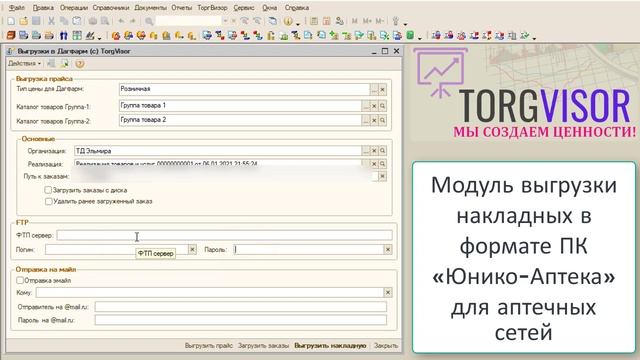Click the Print printer icon
The image size is (640, 360).
point(93,21)
